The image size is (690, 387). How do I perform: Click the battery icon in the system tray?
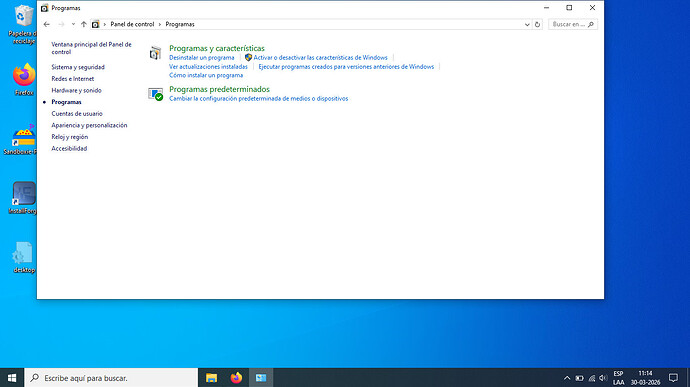tap(580, 378)
